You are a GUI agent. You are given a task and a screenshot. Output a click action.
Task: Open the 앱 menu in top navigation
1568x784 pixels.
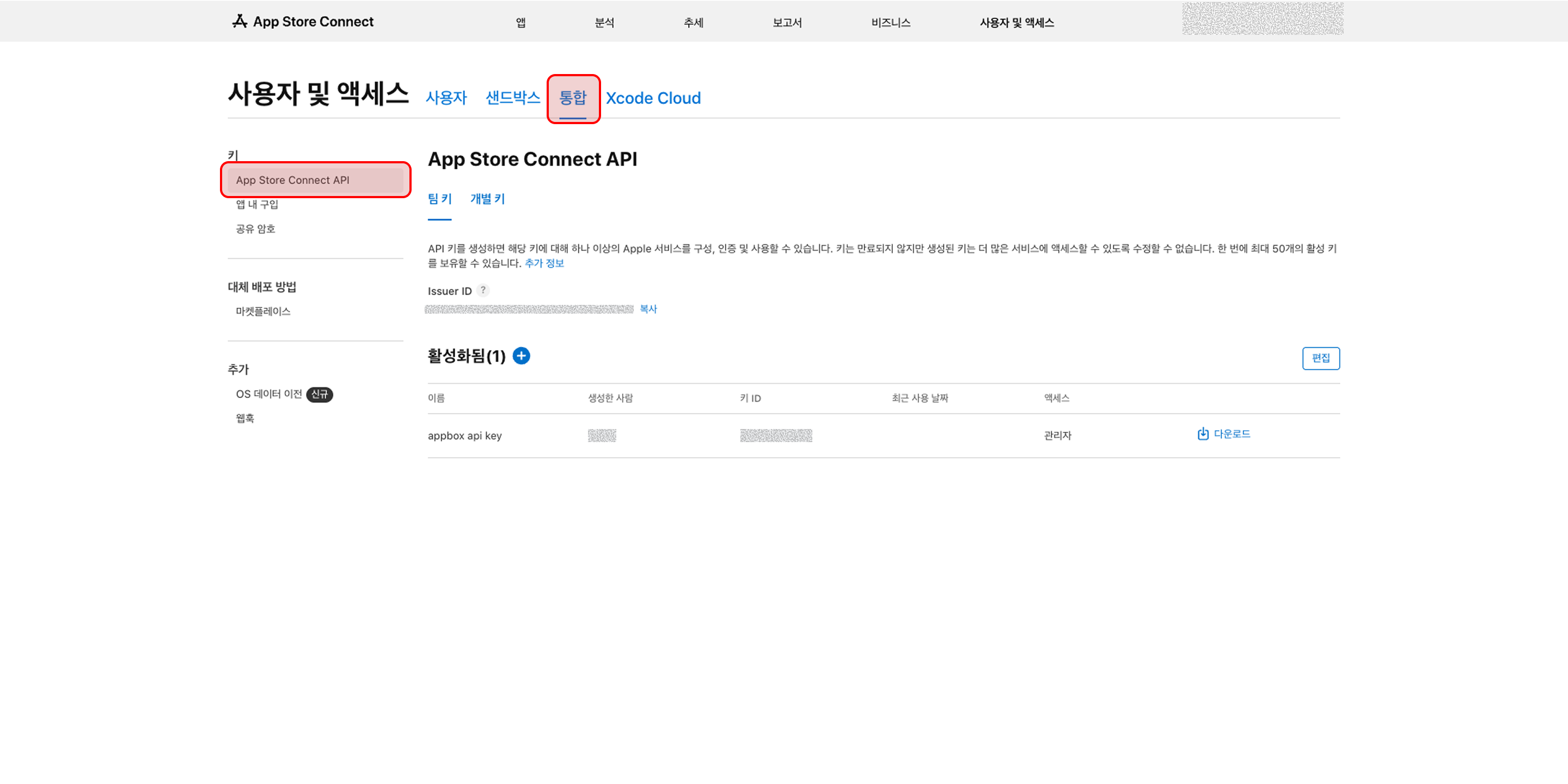[x=520, y=22]
